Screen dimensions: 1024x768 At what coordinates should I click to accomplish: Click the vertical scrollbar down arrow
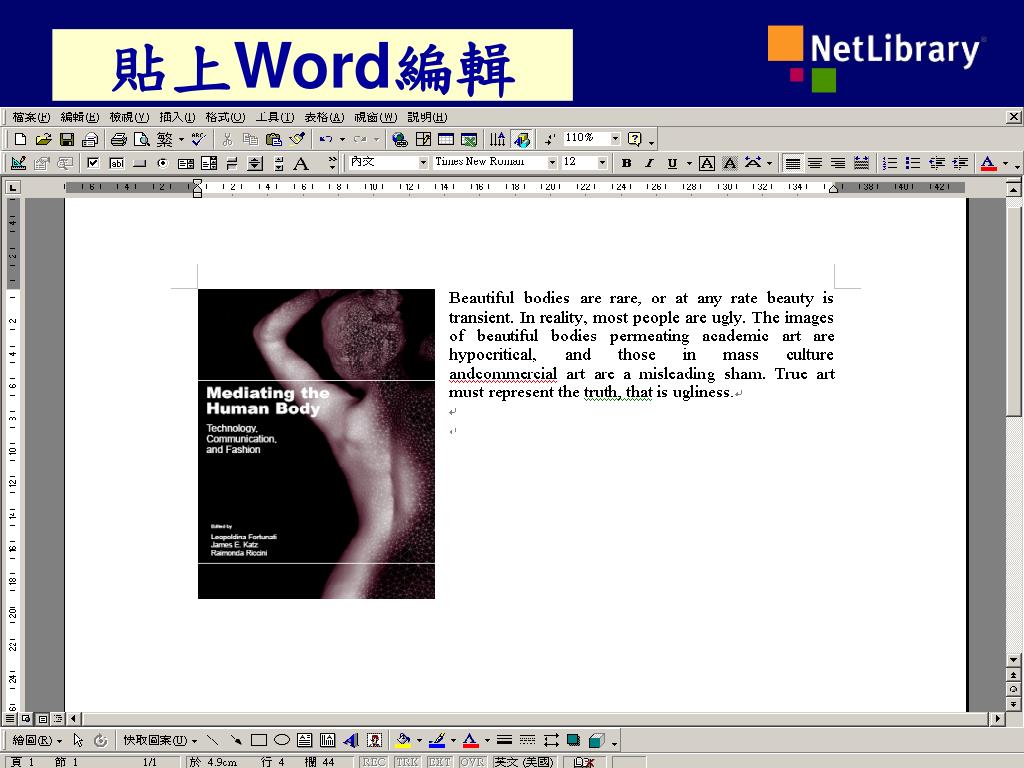pyautogui.click(x=1013, y=660)
